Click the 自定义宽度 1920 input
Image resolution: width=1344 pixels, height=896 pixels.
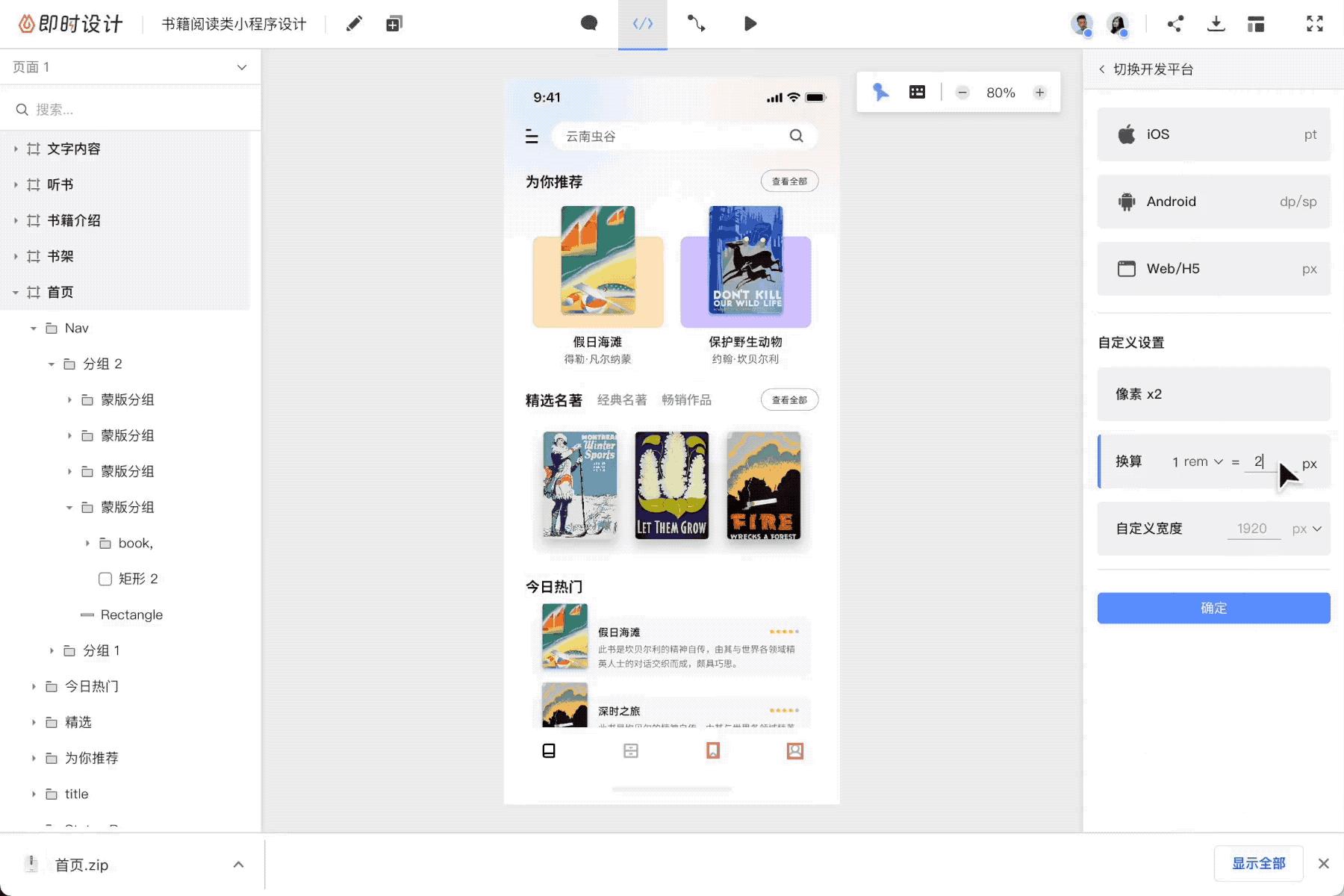[x=1254, y=529]
